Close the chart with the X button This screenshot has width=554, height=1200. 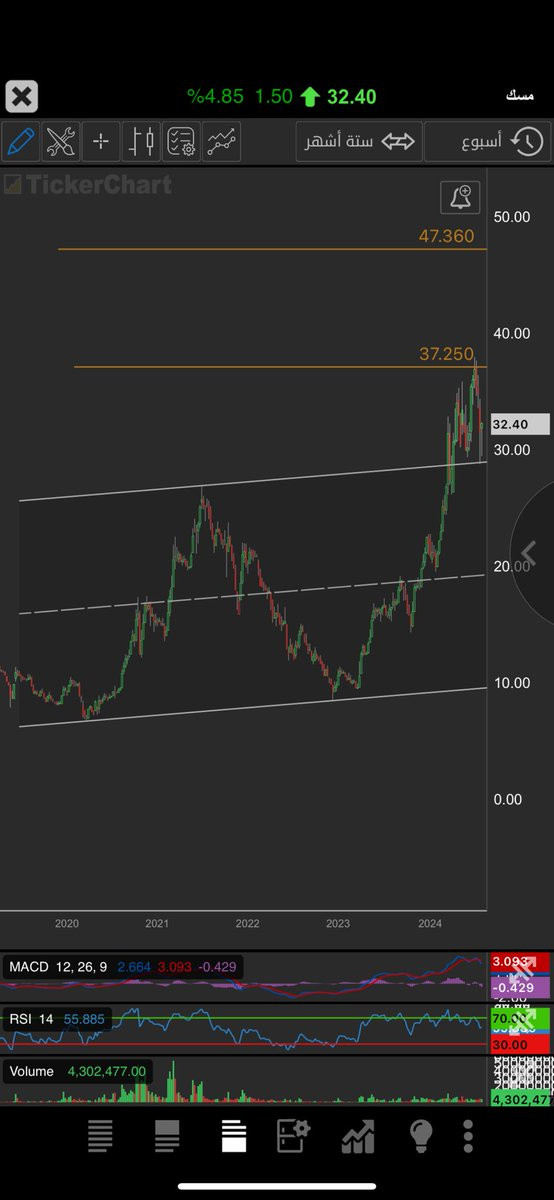(x=21, y=97)
